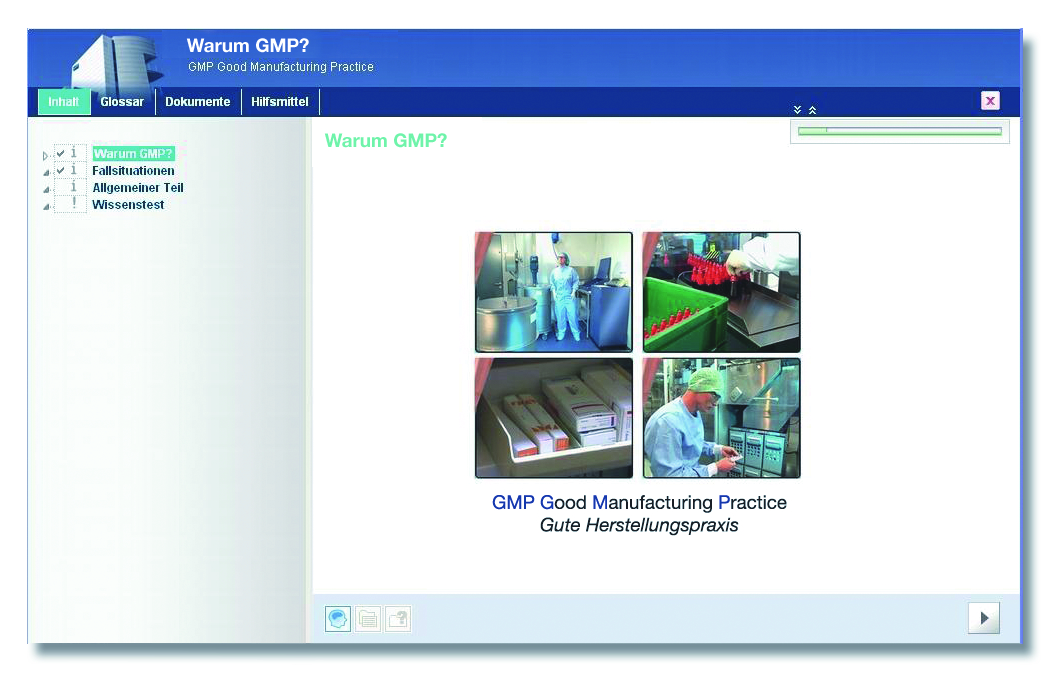
Task: Go to next page with arrow button
Action: tap(983, 618)
